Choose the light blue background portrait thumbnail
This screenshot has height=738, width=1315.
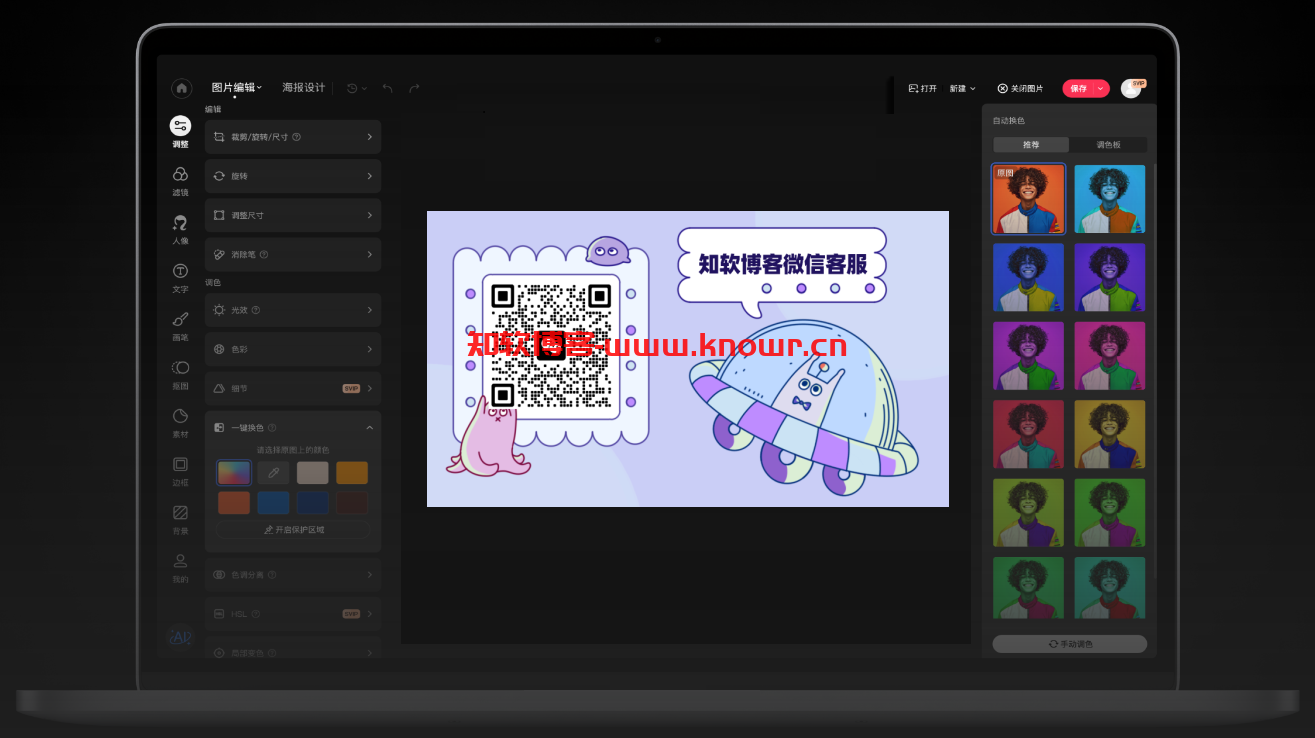1110,199
